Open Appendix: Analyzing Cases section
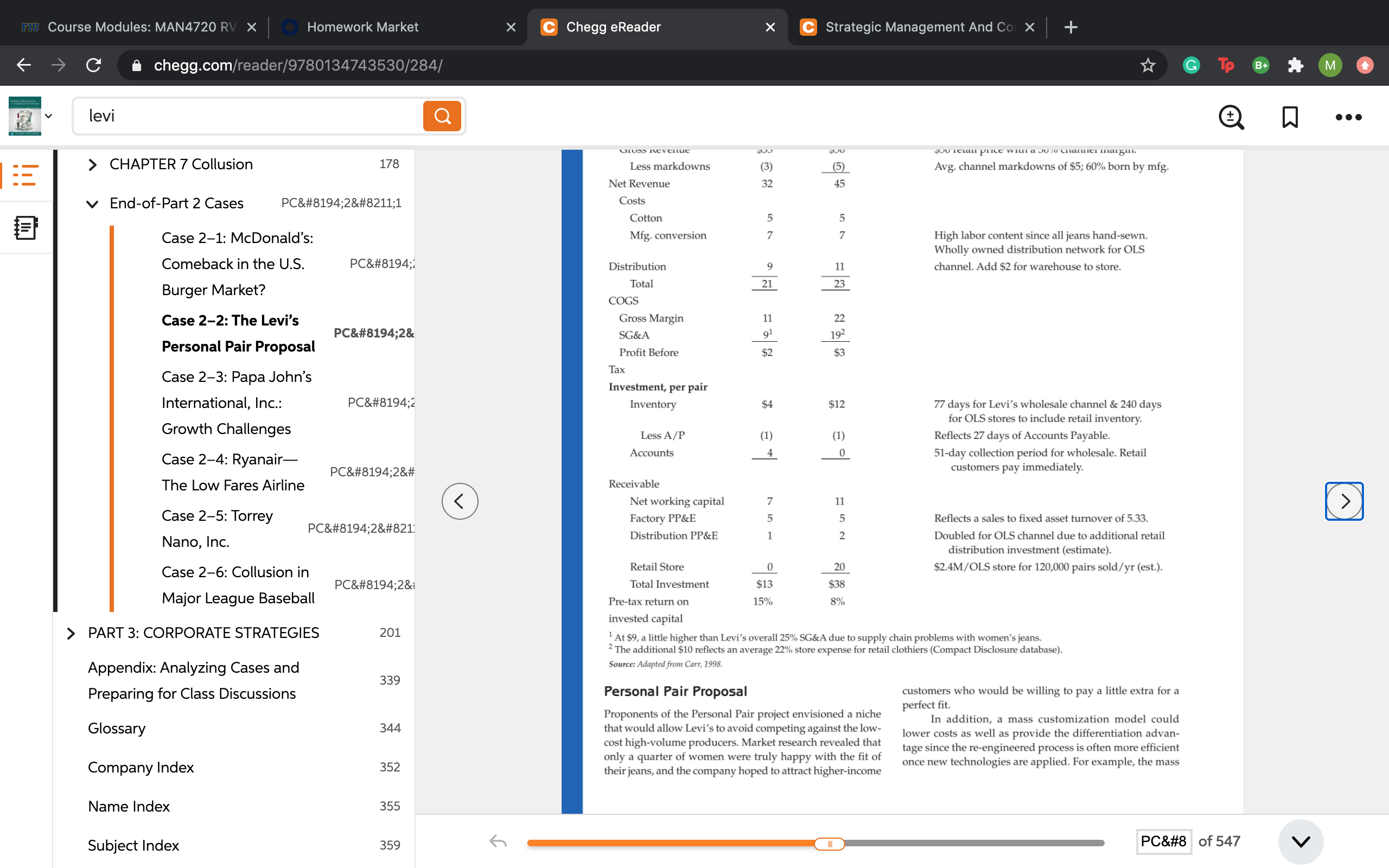Screen dimensions: 1389x868 pyautogui.click(x=193, y=680)
